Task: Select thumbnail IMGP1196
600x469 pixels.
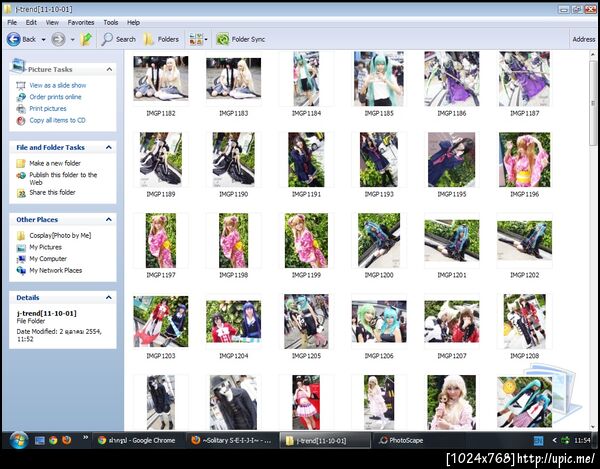Action: click(524, 160)
